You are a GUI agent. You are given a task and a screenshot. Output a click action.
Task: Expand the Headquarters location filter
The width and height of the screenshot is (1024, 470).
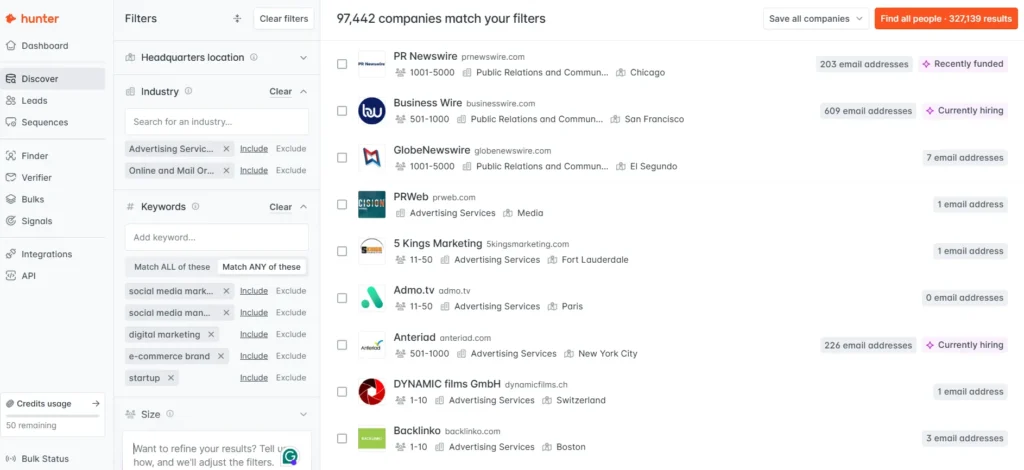[x=303, y=57]
